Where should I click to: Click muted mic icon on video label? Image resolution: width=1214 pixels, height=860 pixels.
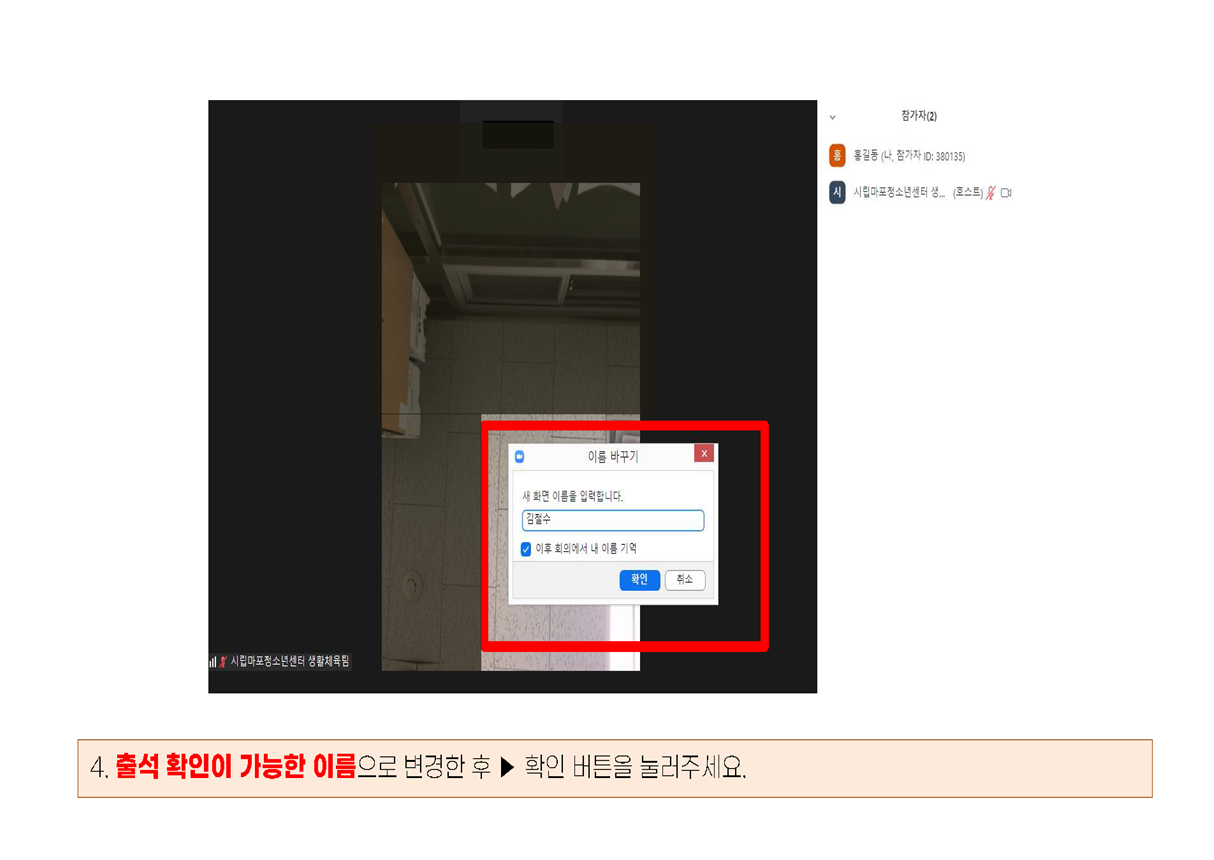(223, 662)
